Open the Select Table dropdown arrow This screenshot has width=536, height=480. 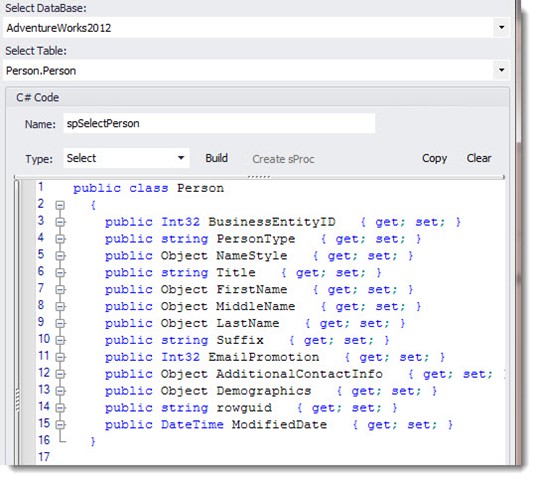coord(501,70)
